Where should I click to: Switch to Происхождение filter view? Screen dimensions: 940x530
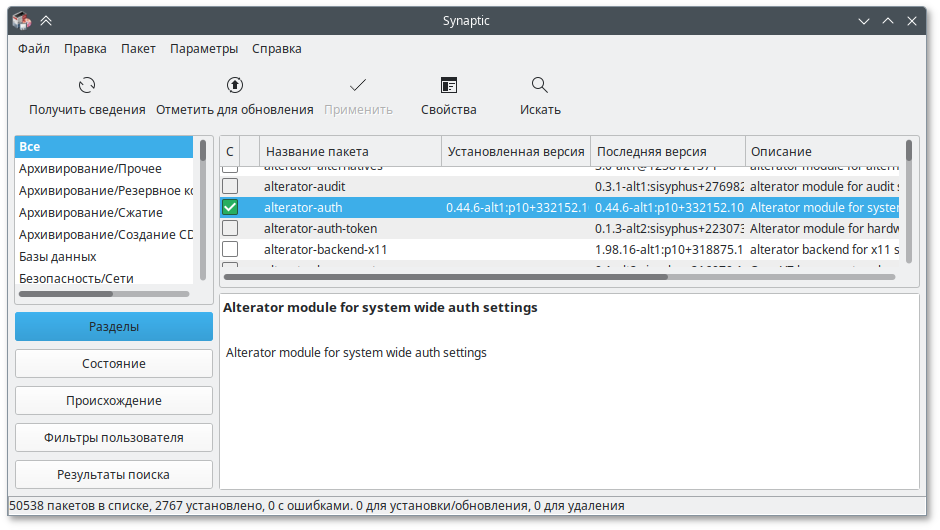pos(114,401)
